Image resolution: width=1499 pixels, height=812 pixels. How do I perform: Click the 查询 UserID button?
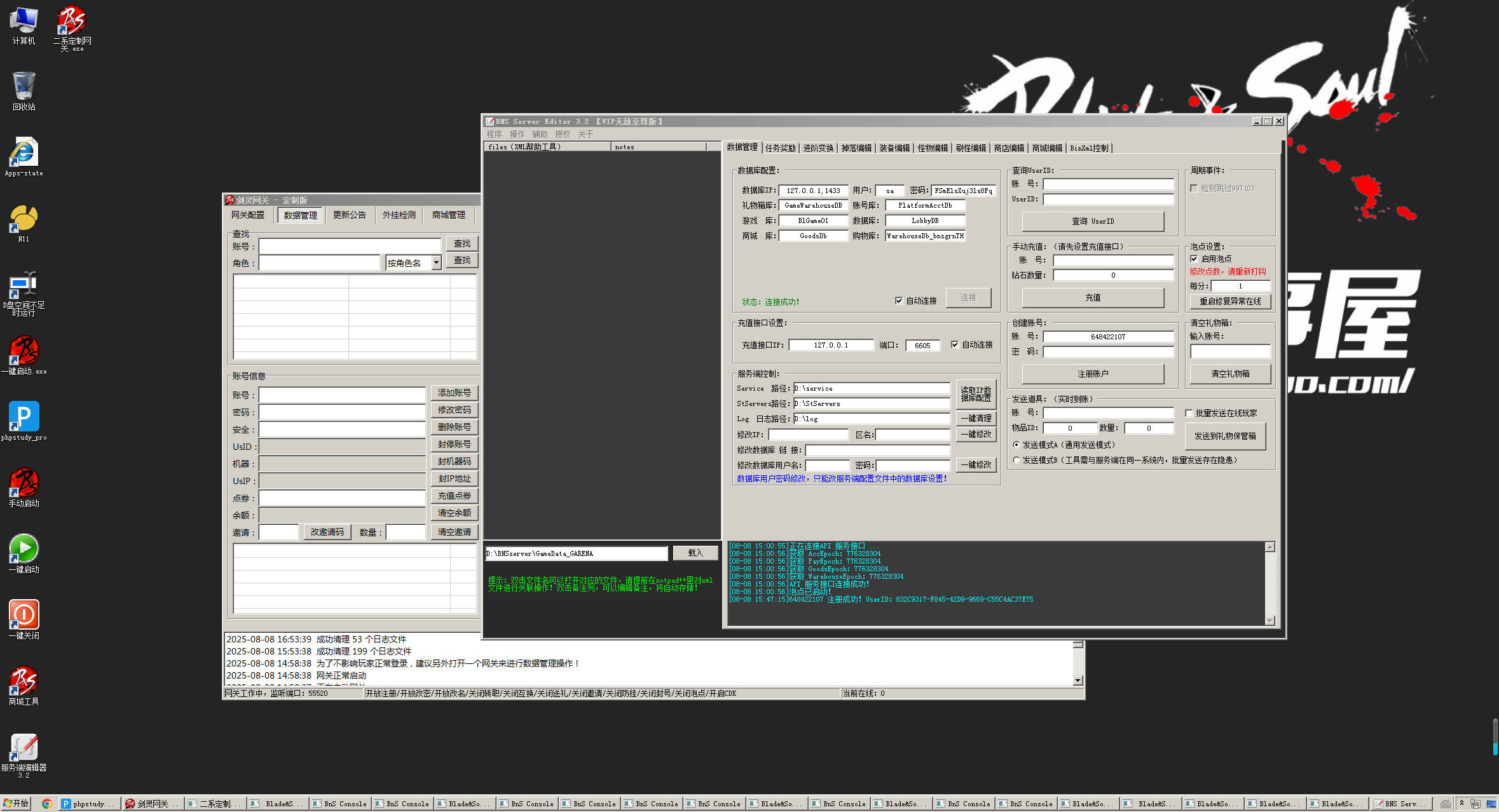[1093, 221]
